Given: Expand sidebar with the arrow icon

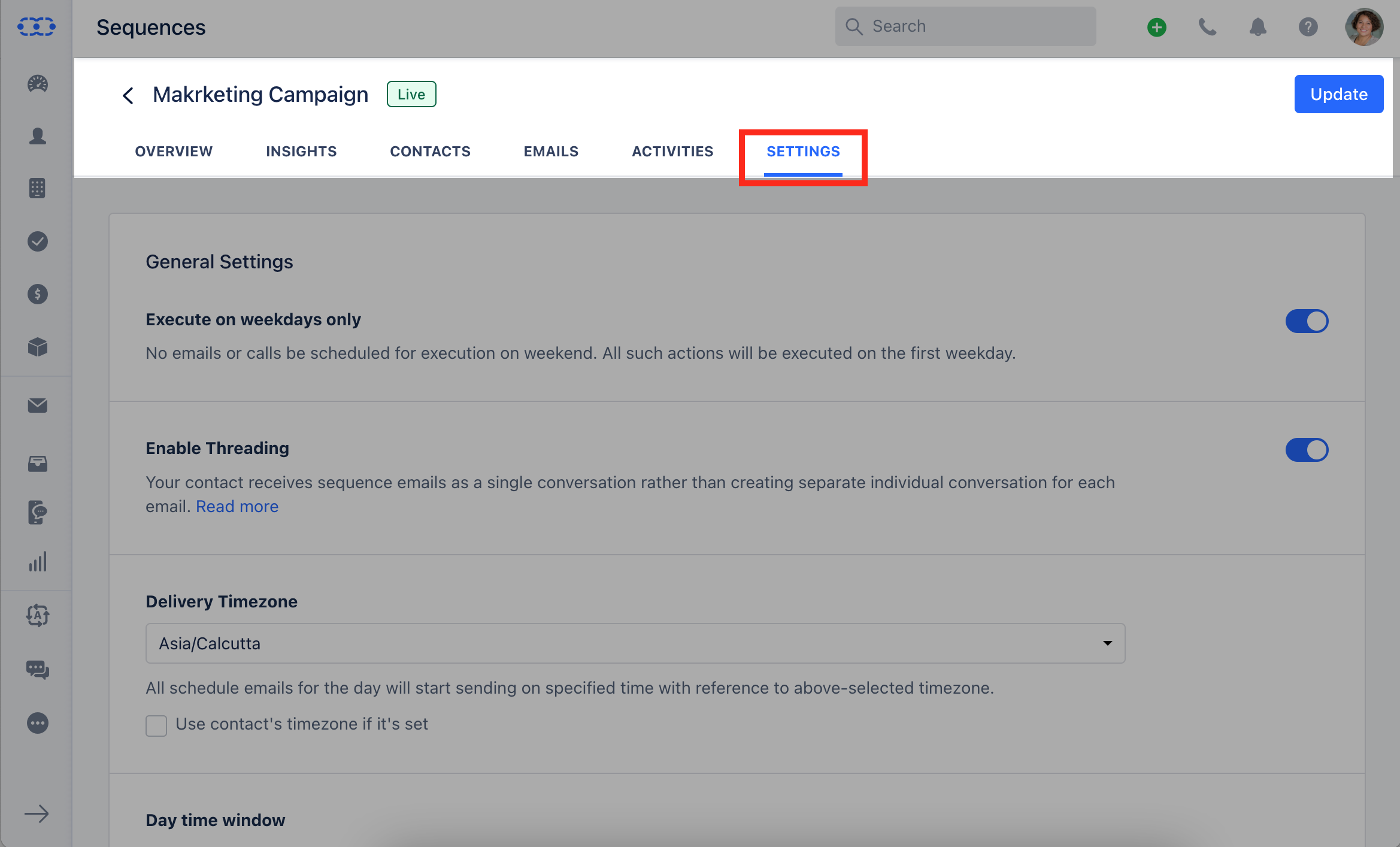Looking at the screenshot, I should point(37,813).
